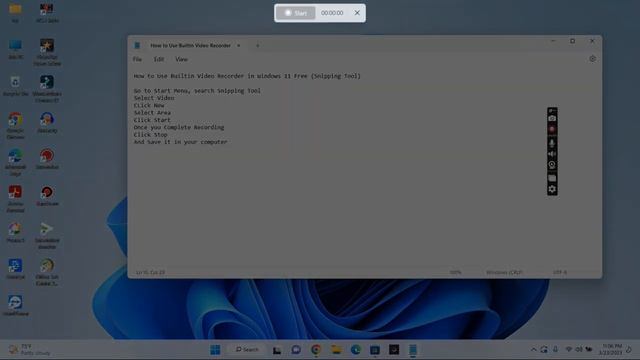
Task: Open Google Chrome from the taskbar
Action: coord(316,350)
